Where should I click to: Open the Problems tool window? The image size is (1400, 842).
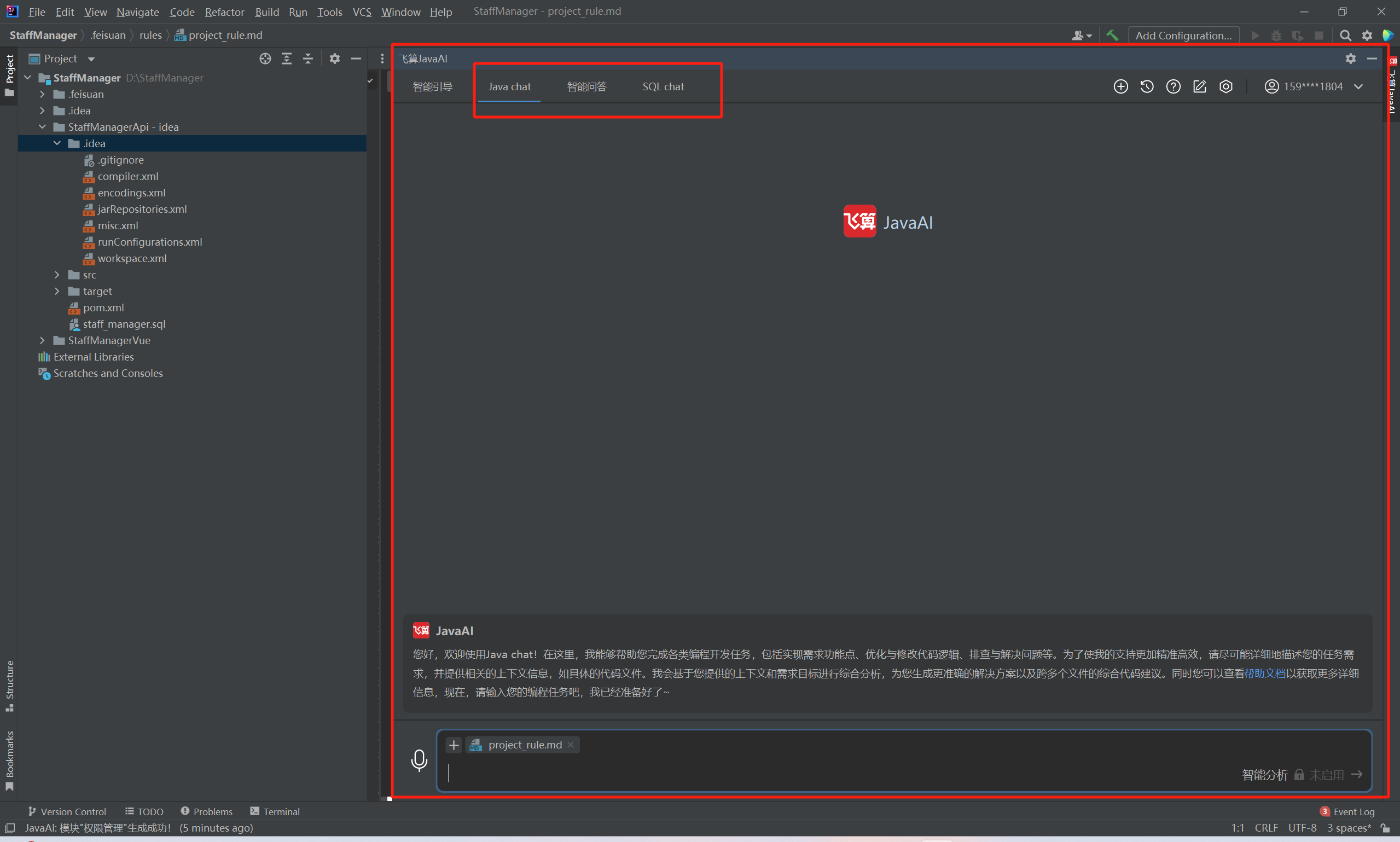[206, 811]
